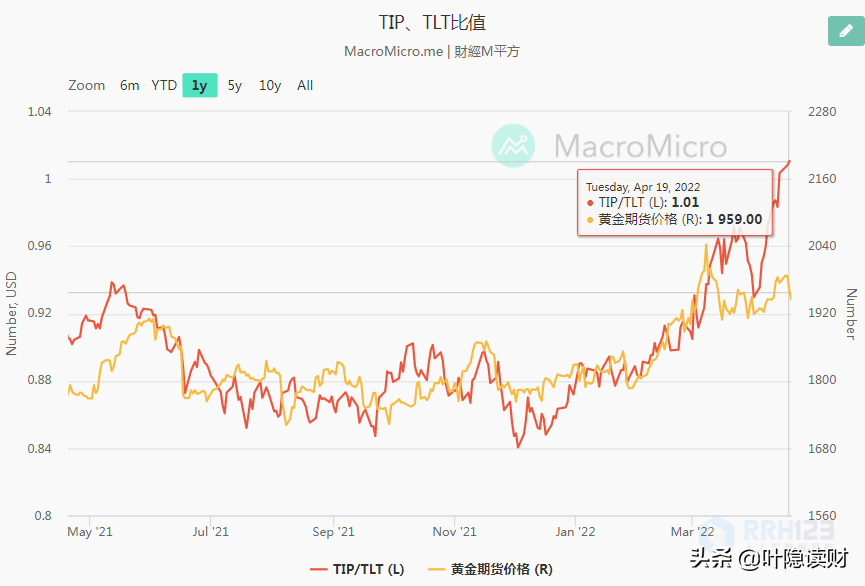Click the chart title TIP、TLT比值
Viewport: 865px width, 586px height.
point(432,23)
